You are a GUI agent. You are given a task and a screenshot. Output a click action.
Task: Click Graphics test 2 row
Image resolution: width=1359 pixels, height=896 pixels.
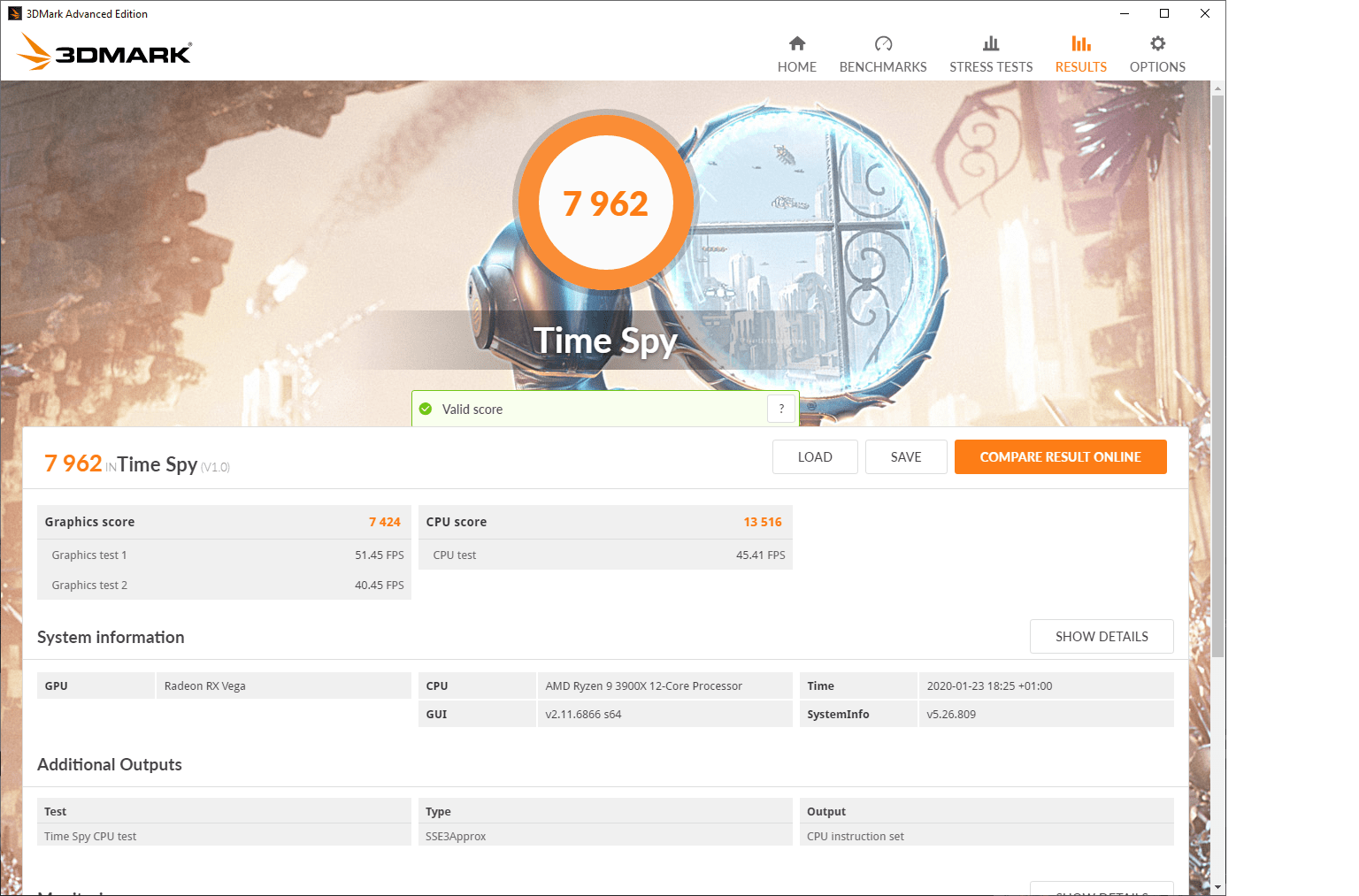pos(224,585)
